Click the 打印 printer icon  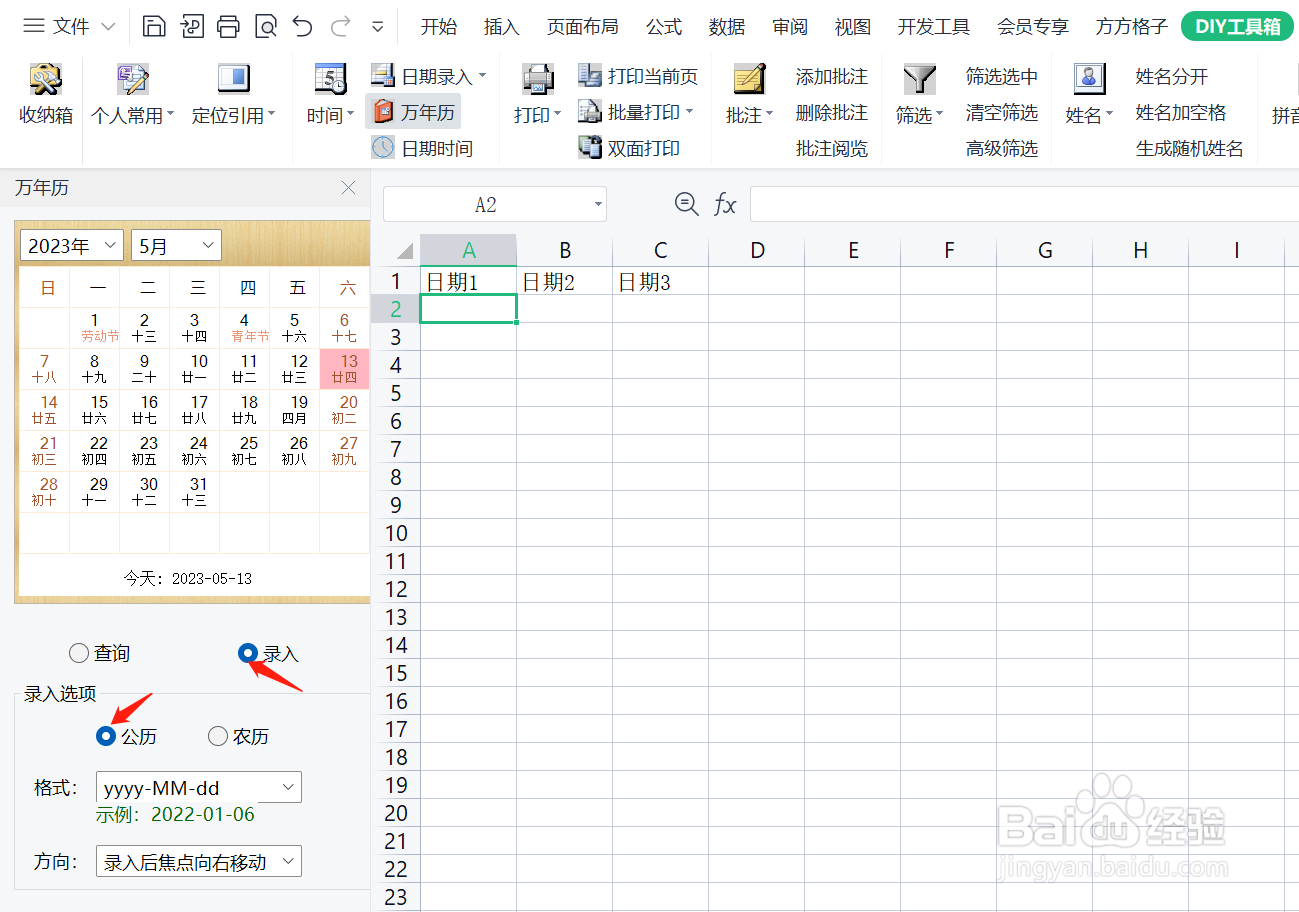coord(538,79)
